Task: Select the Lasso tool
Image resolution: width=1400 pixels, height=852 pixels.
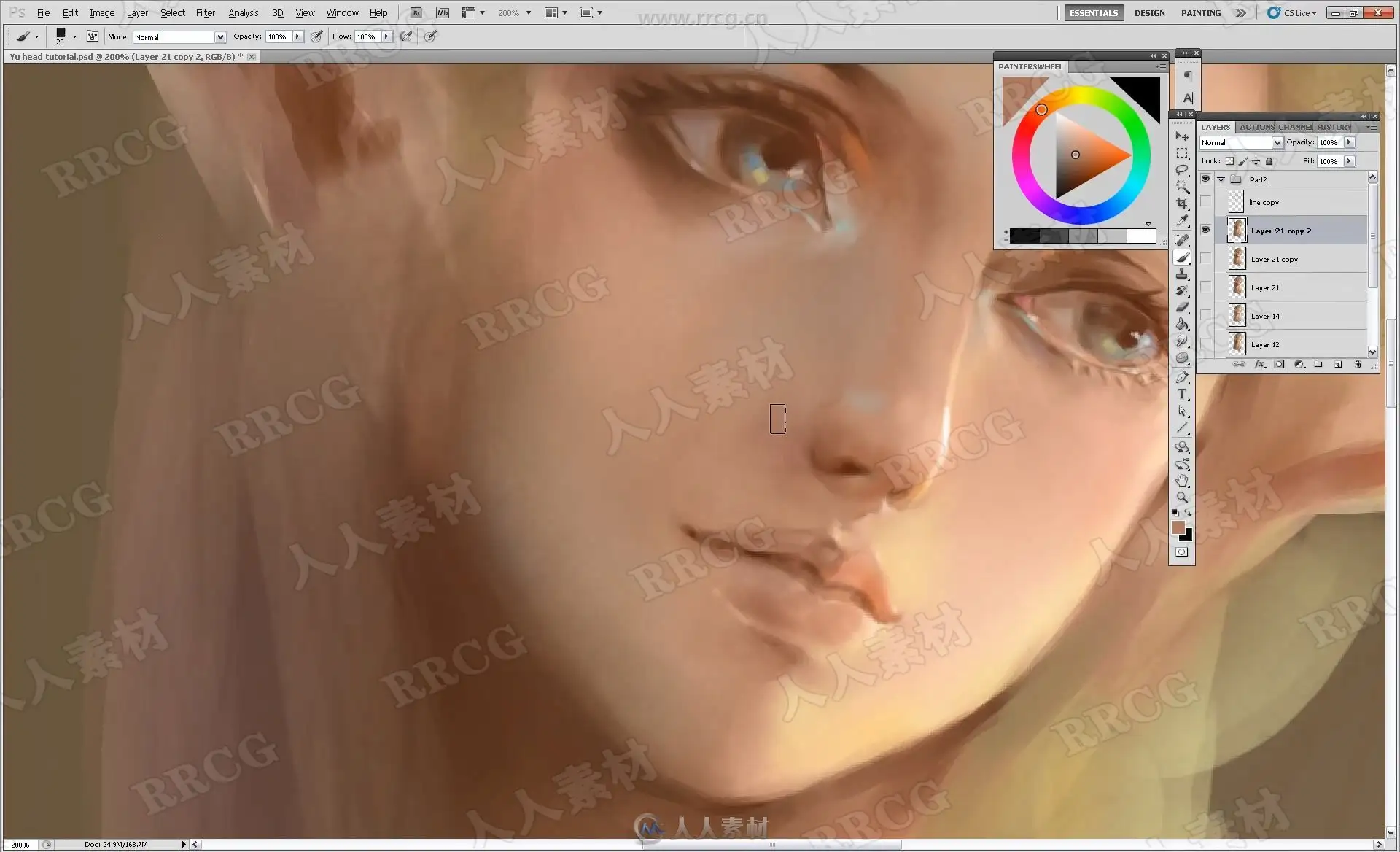Action: tap(1182, 169)
